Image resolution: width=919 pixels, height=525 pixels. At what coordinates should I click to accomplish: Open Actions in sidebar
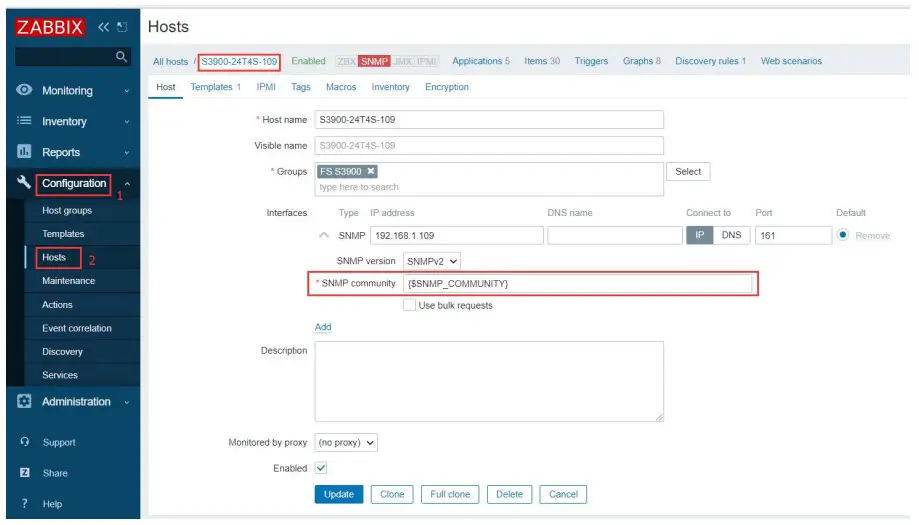click(57, 305)
